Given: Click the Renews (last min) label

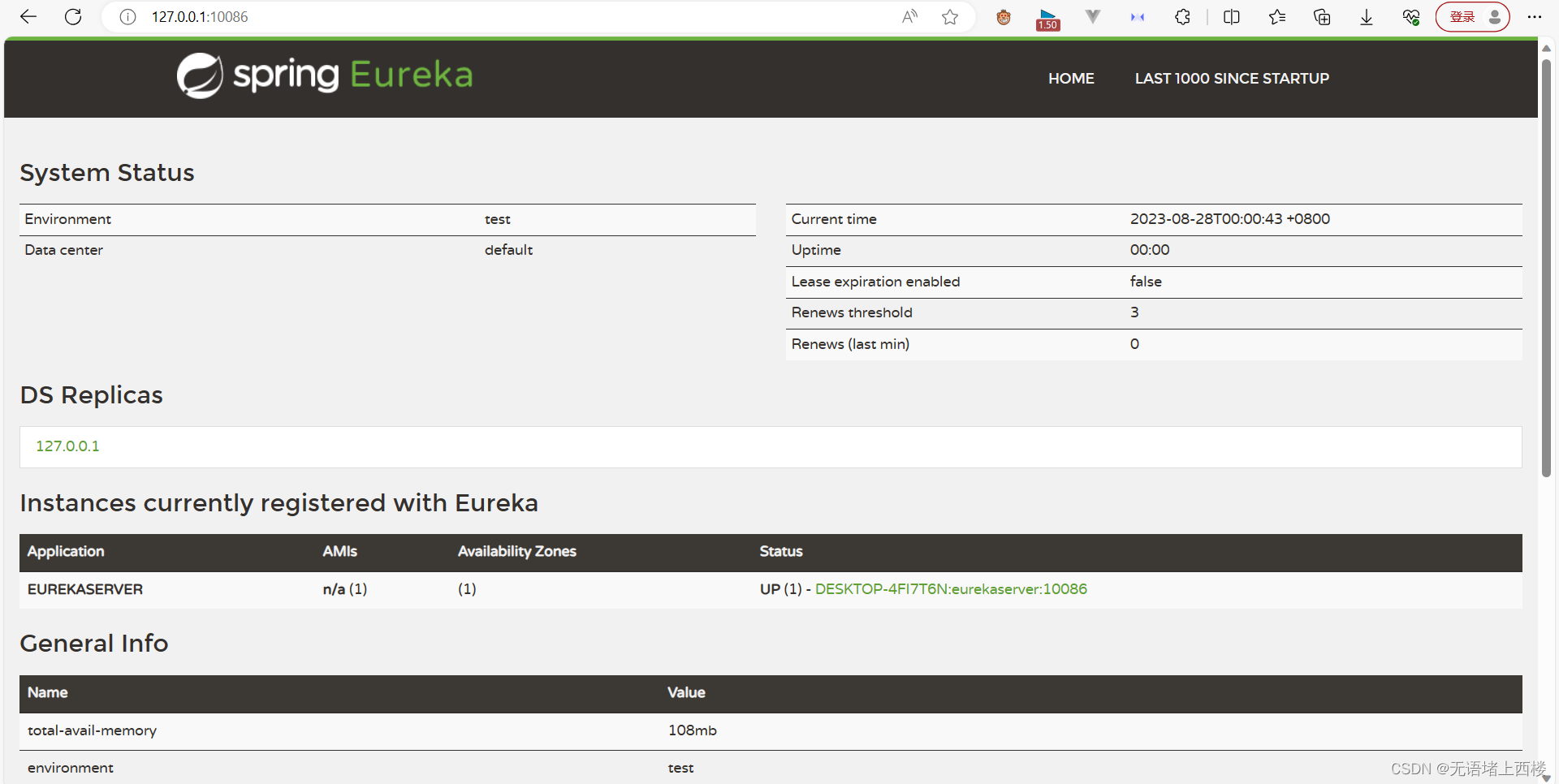Looking at the screenshot, I should [850, 344].
